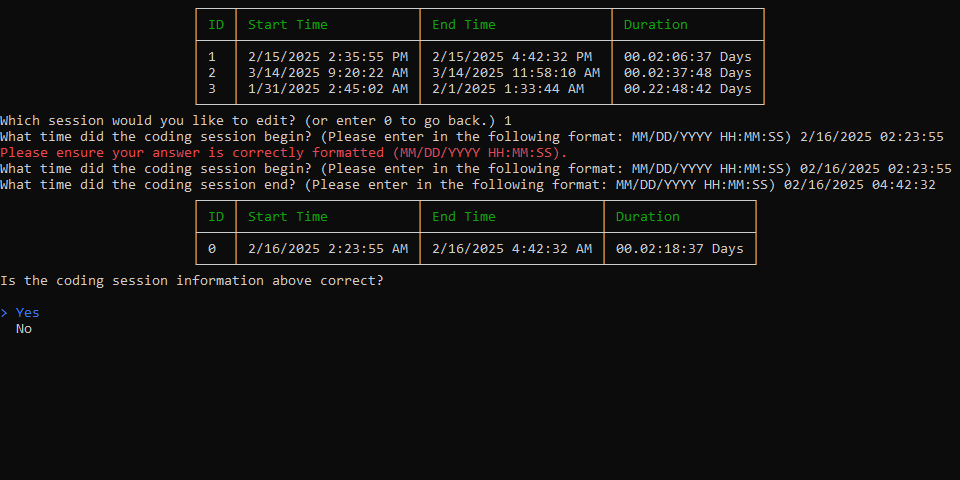This screenshot has width=960, height=480.
Task: Click duration 00.22:48:42 Days
Action: pyautogui.click(x=688, y=89)
